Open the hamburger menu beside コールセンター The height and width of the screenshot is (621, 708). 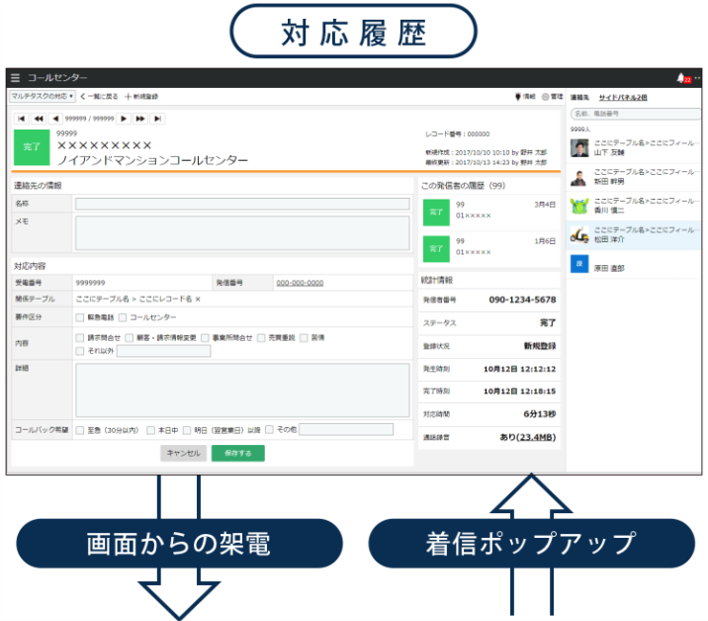[15, 78]
